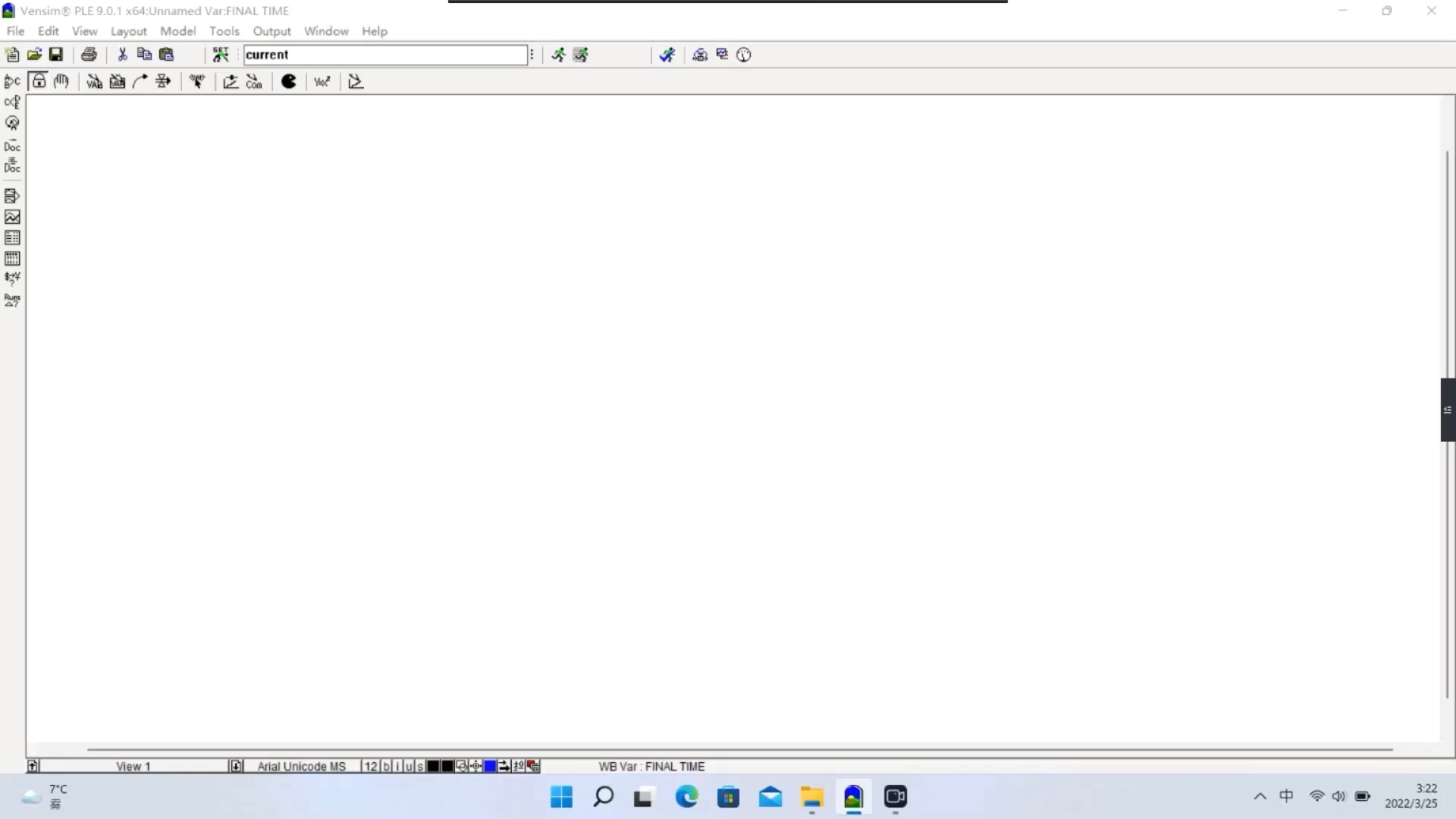Select the Rate flow tool
Screen dimensions: 1456x819
pos(163,81)
